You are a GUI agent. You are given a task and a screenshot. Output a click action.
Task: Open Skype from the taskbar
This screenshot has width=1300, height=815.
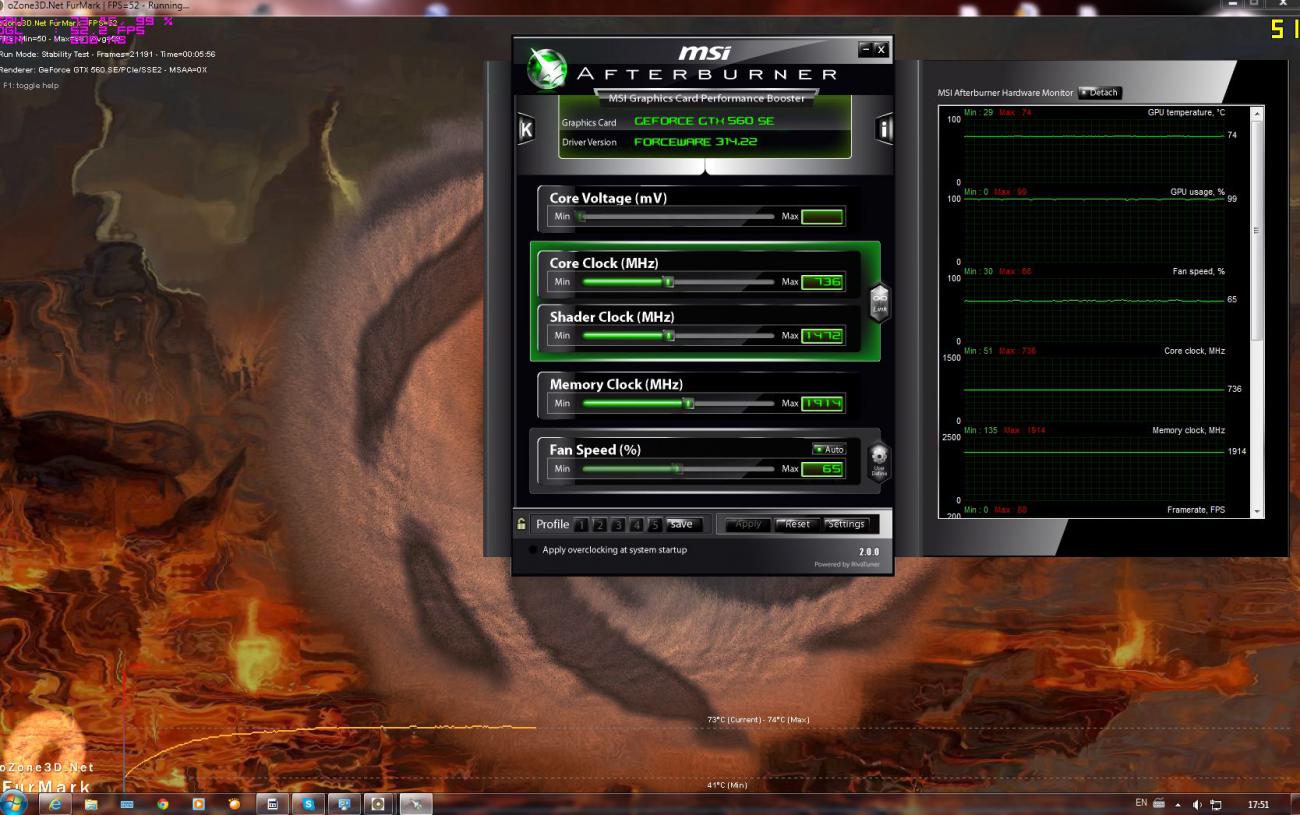point(308,803)
